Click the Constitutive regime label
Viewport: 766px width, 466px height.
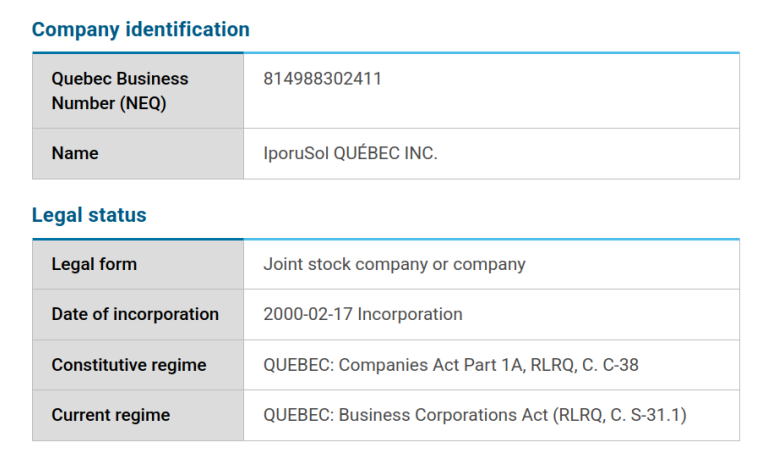point(129,365)
